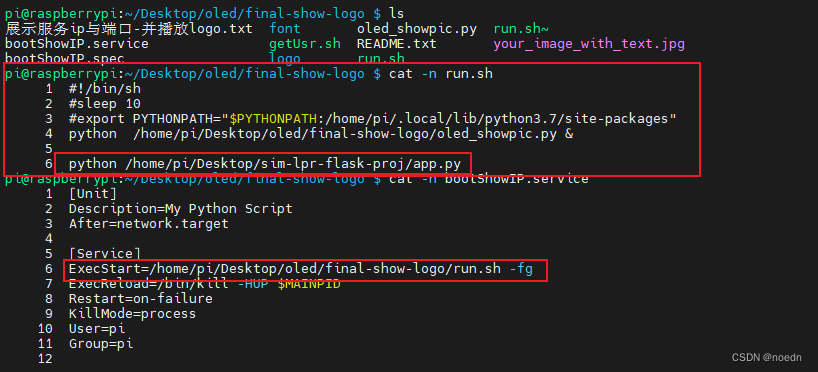Click on the font directory name

(285, 29)
